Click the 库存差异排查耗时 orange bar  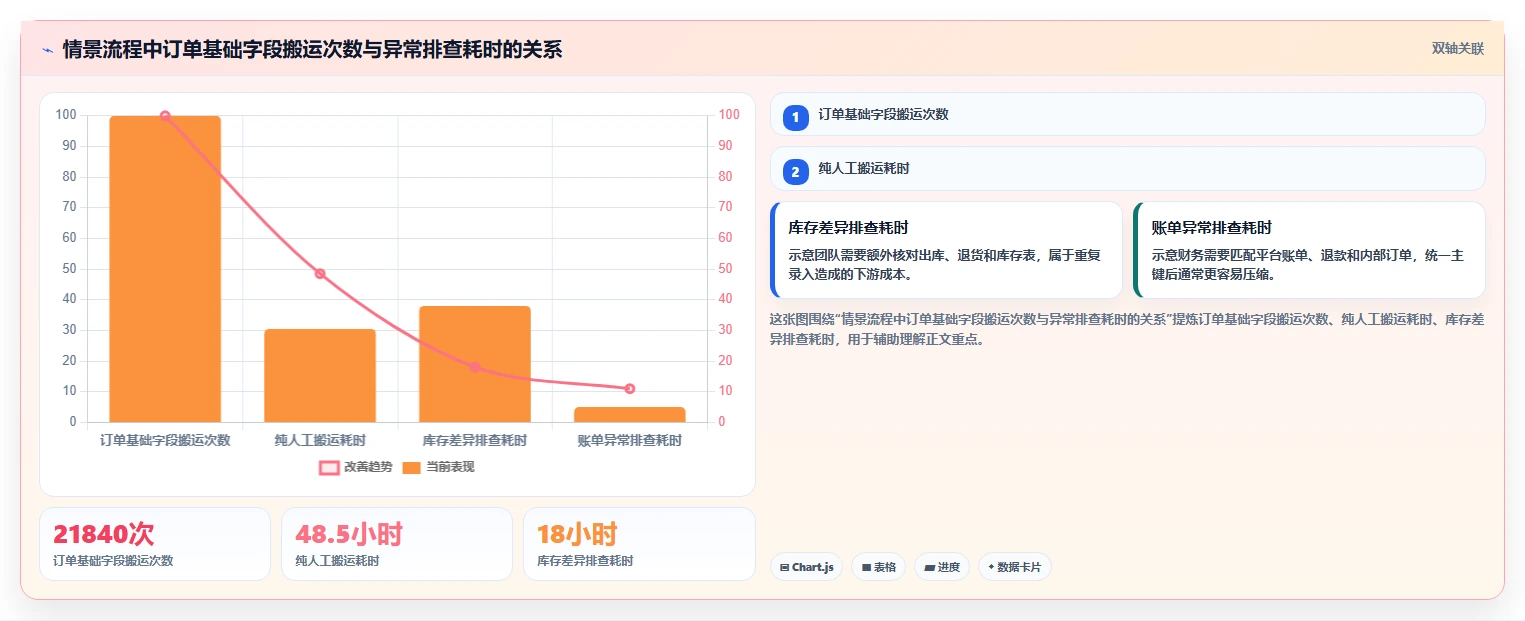pyautogui.click(x=475, y=364)
